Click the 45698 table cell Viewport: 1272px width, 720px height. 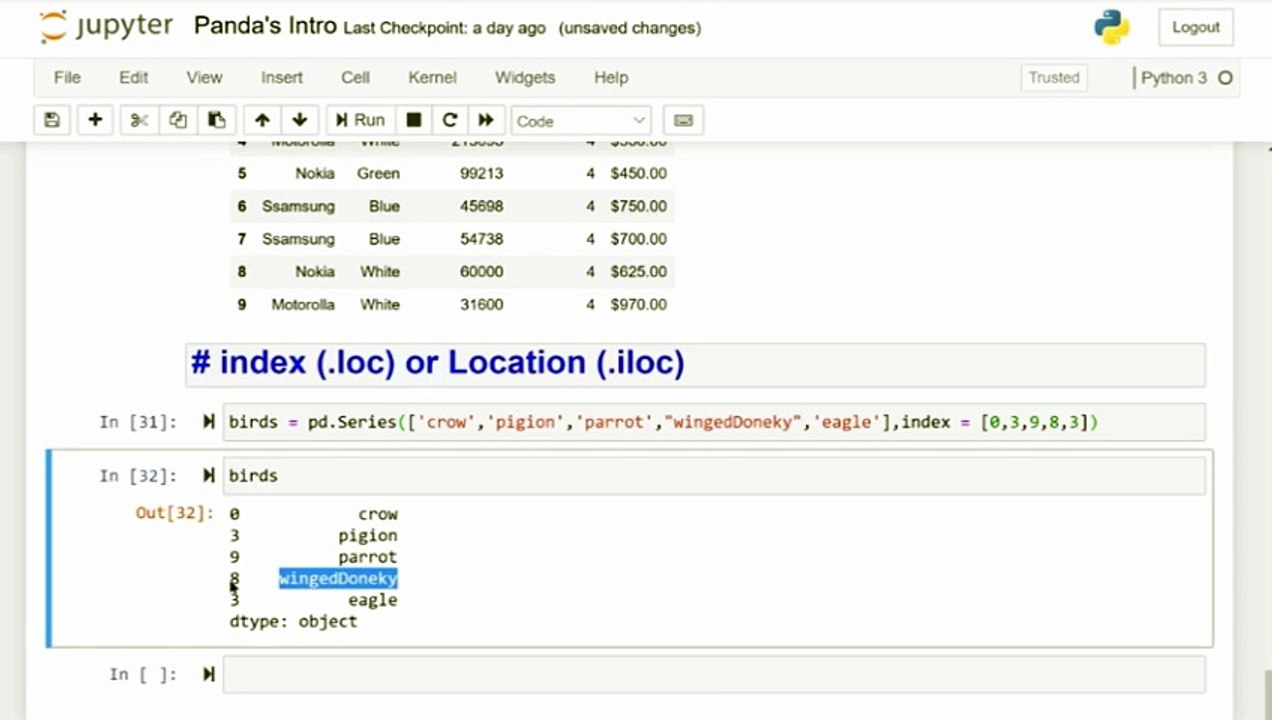[x=482, y=206]
